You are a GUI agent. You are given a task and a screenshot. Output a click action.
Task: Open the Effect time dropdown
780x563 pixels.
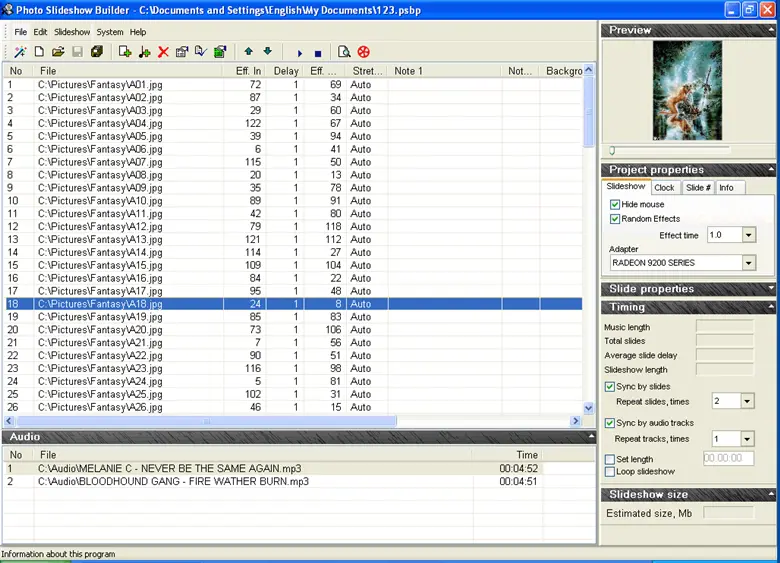748,235
